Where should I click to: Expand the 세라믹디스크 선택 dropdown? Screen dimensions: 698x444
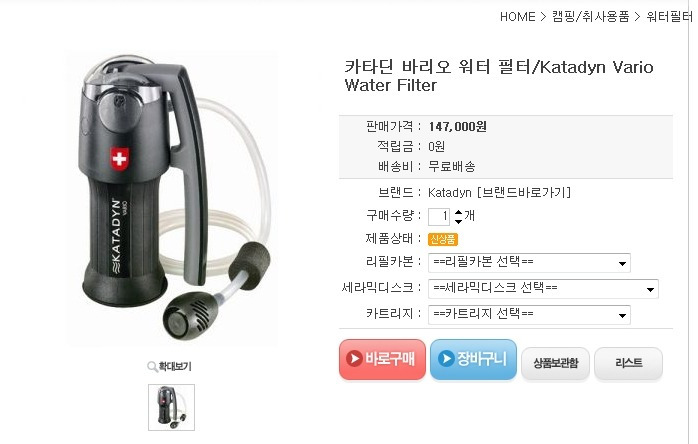point(543,289)
